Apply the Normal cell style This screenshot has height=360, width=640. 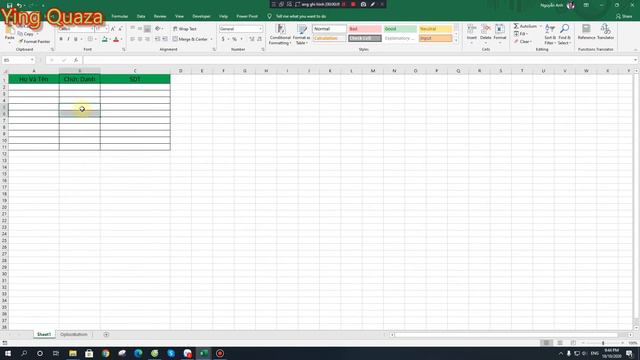(x=329, y=29)
